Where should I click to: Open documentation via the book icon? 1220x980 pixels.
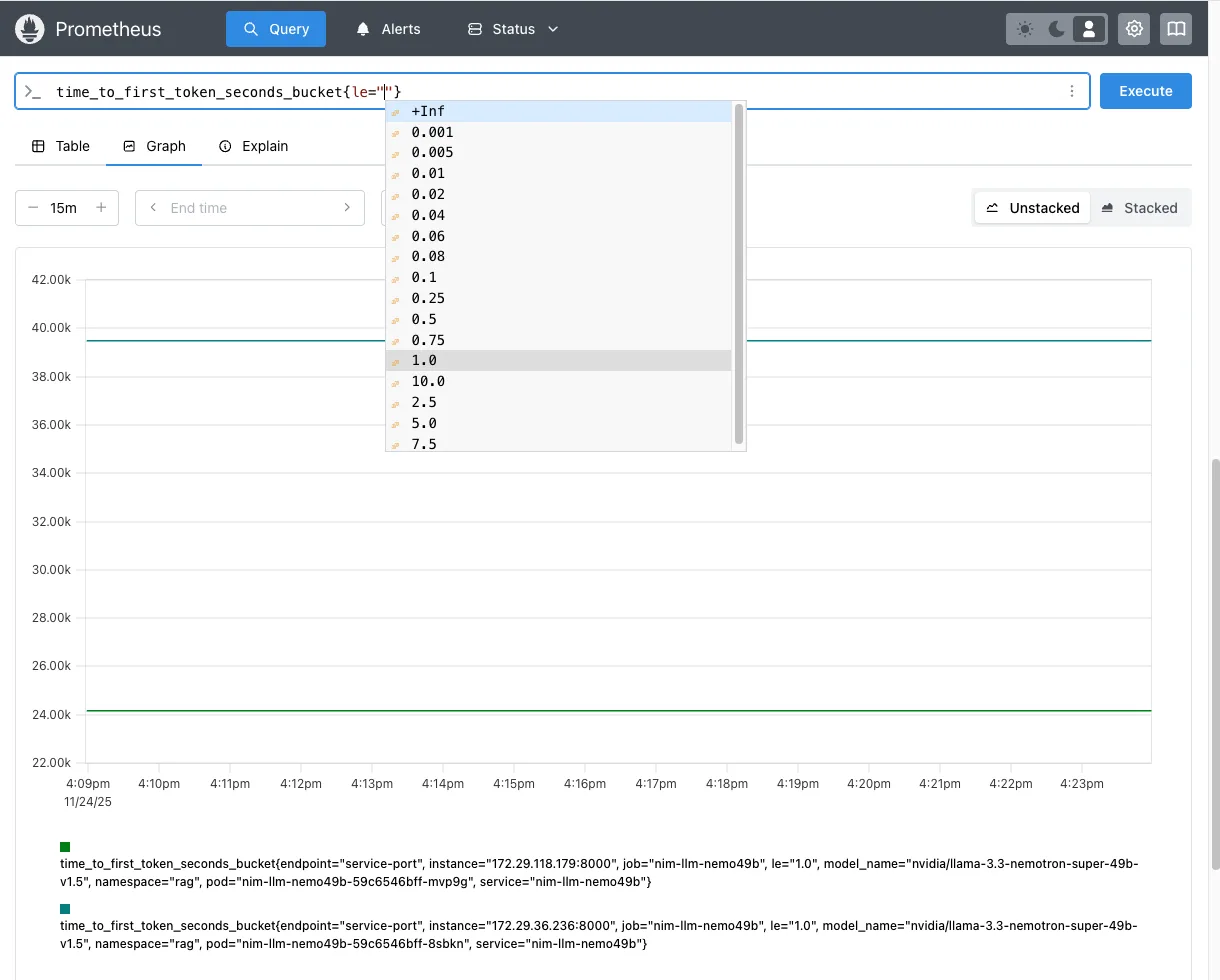1175,29
